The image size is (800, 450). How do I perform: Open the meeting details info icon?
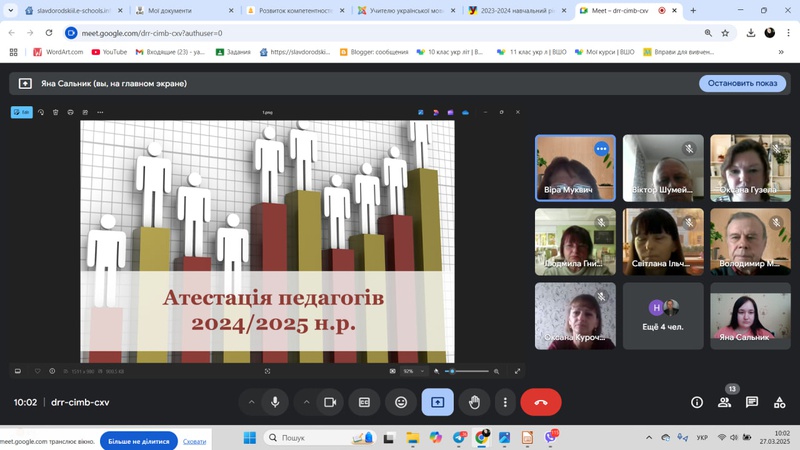coord(697,402)
